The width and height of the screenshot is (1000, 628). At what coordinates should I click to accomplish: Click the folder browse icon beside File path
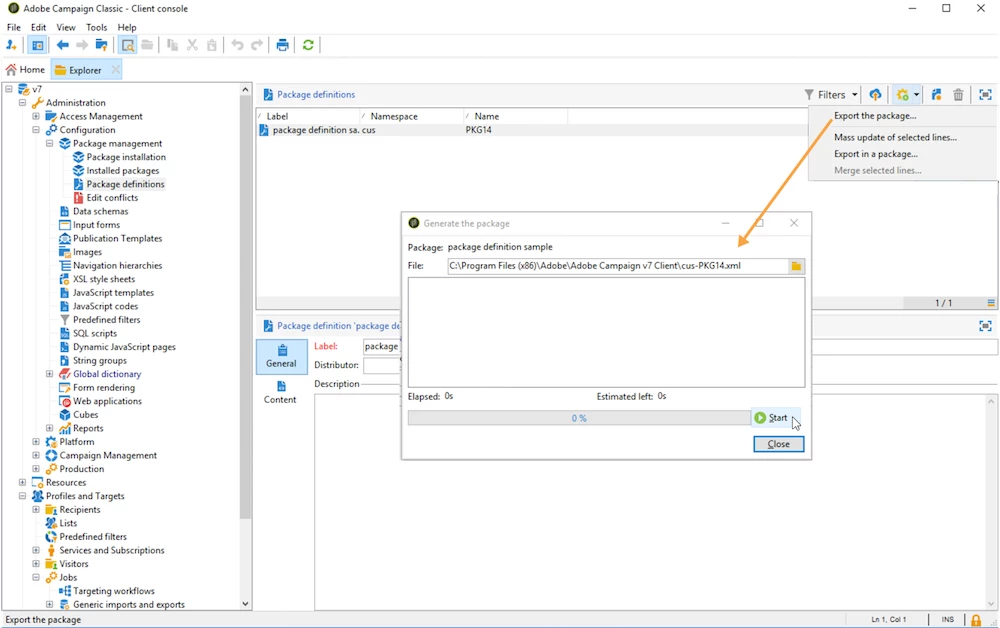coord(796,266)
